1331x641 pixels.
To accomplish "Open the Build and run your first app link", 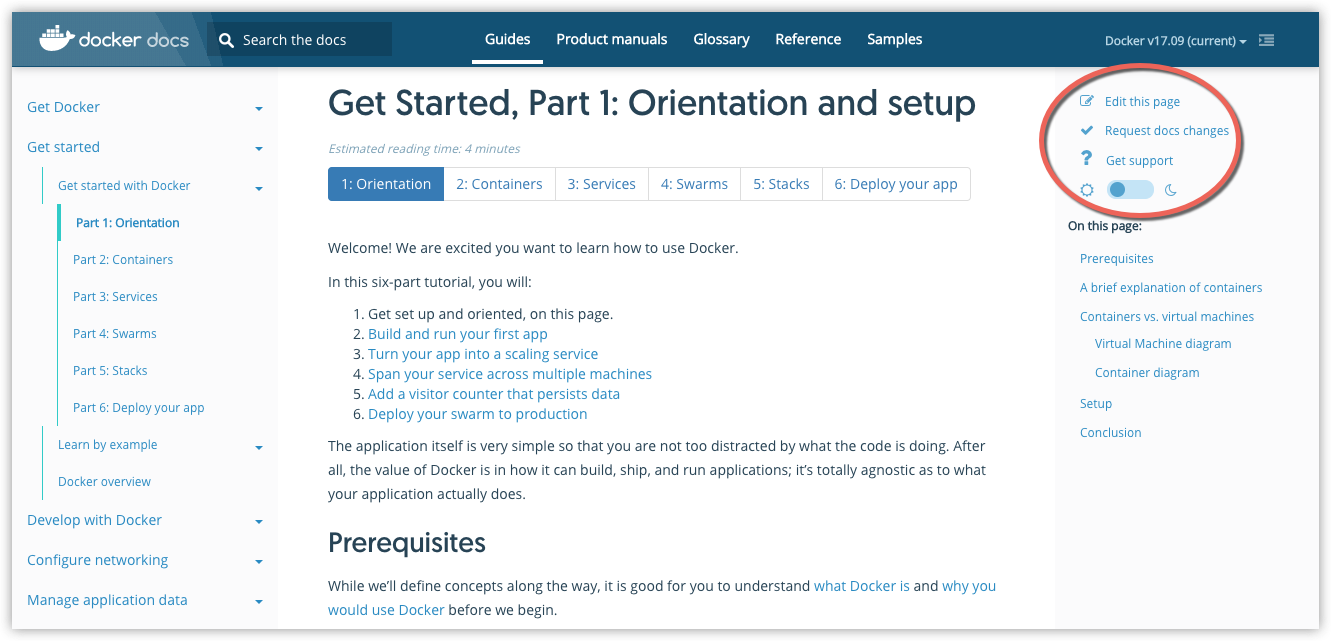I will pos(457,334).
